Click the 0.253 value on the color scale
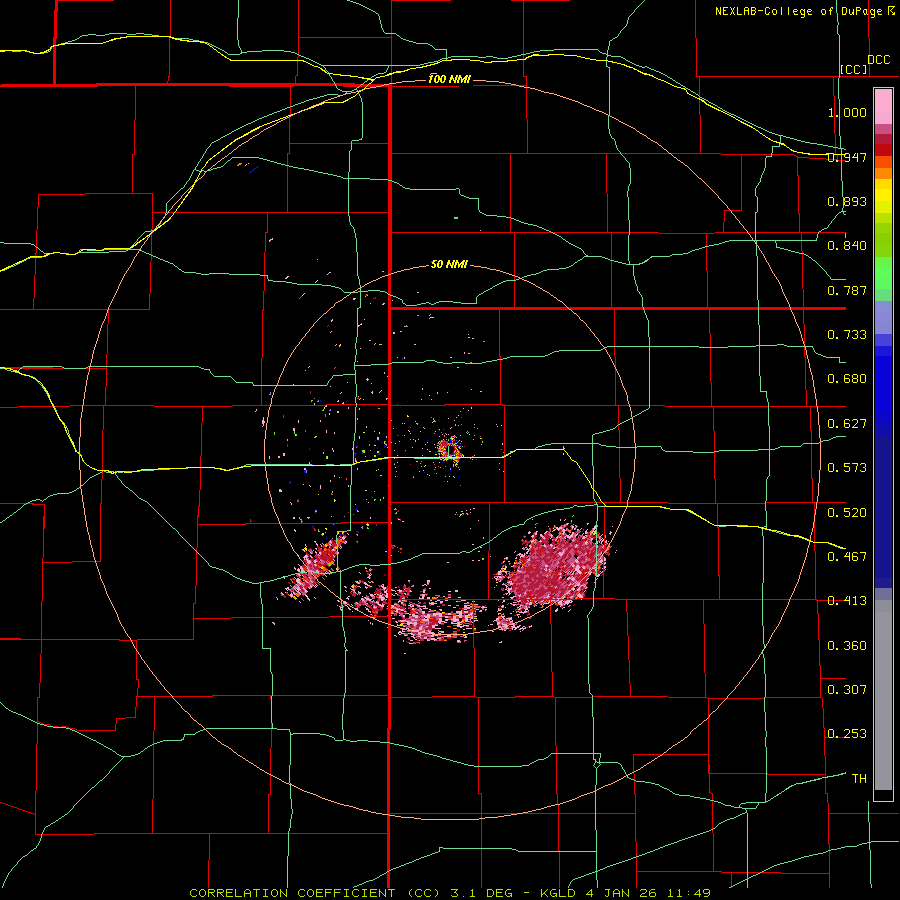The width and height of the screenshot is (900, 900). click(847, 734)
